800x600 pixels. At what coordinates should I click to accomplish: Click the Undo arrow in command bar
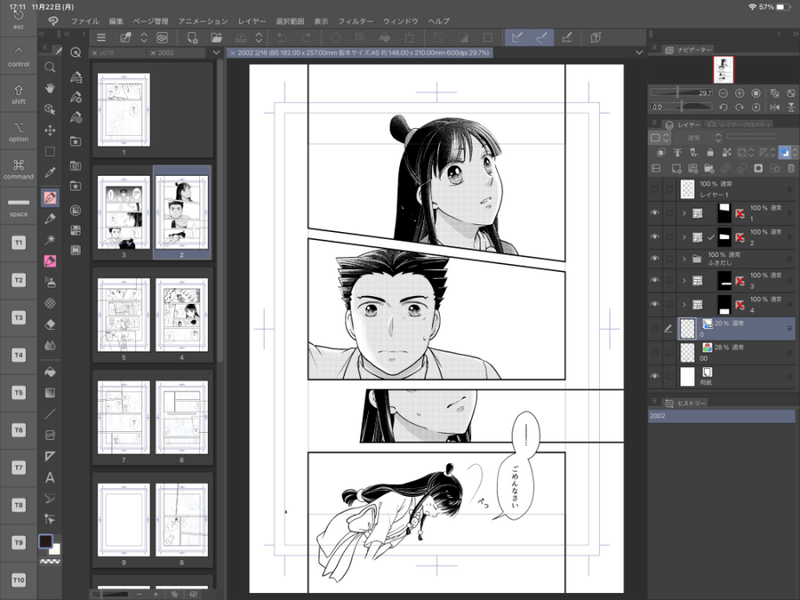tap(281, 37)
